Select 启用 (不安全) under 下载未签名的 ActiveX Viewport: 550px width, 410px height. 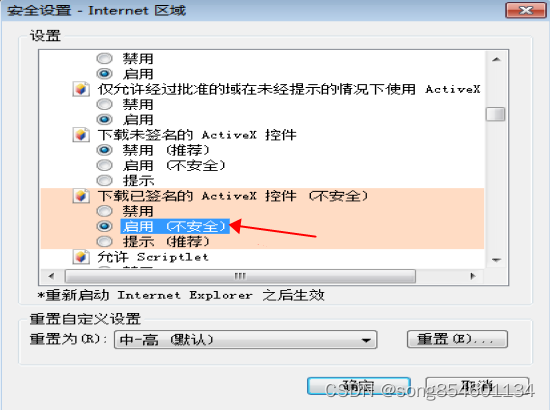(x=105, y=165)
